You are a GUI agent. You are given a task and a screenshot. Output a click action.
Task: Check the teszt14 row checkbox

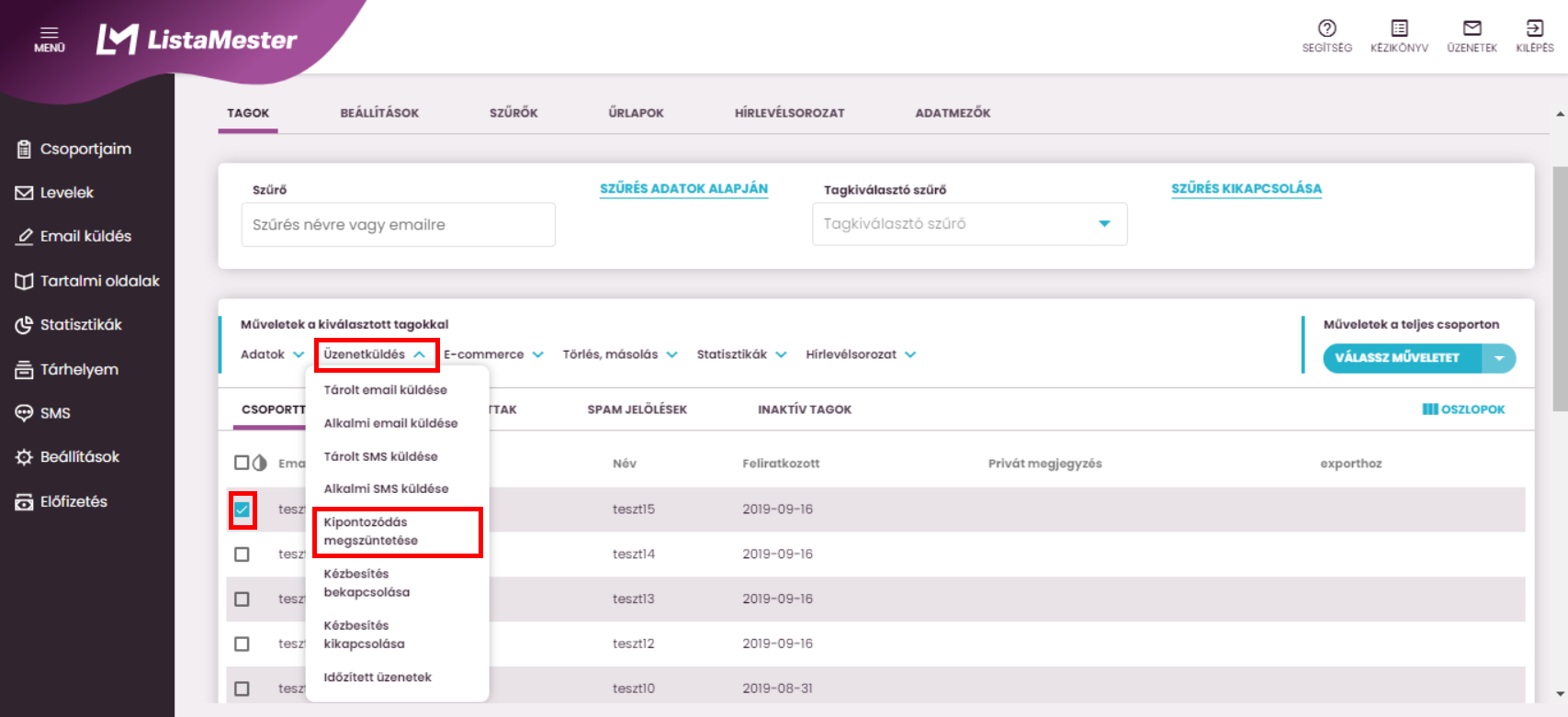[x=242, y=555]
